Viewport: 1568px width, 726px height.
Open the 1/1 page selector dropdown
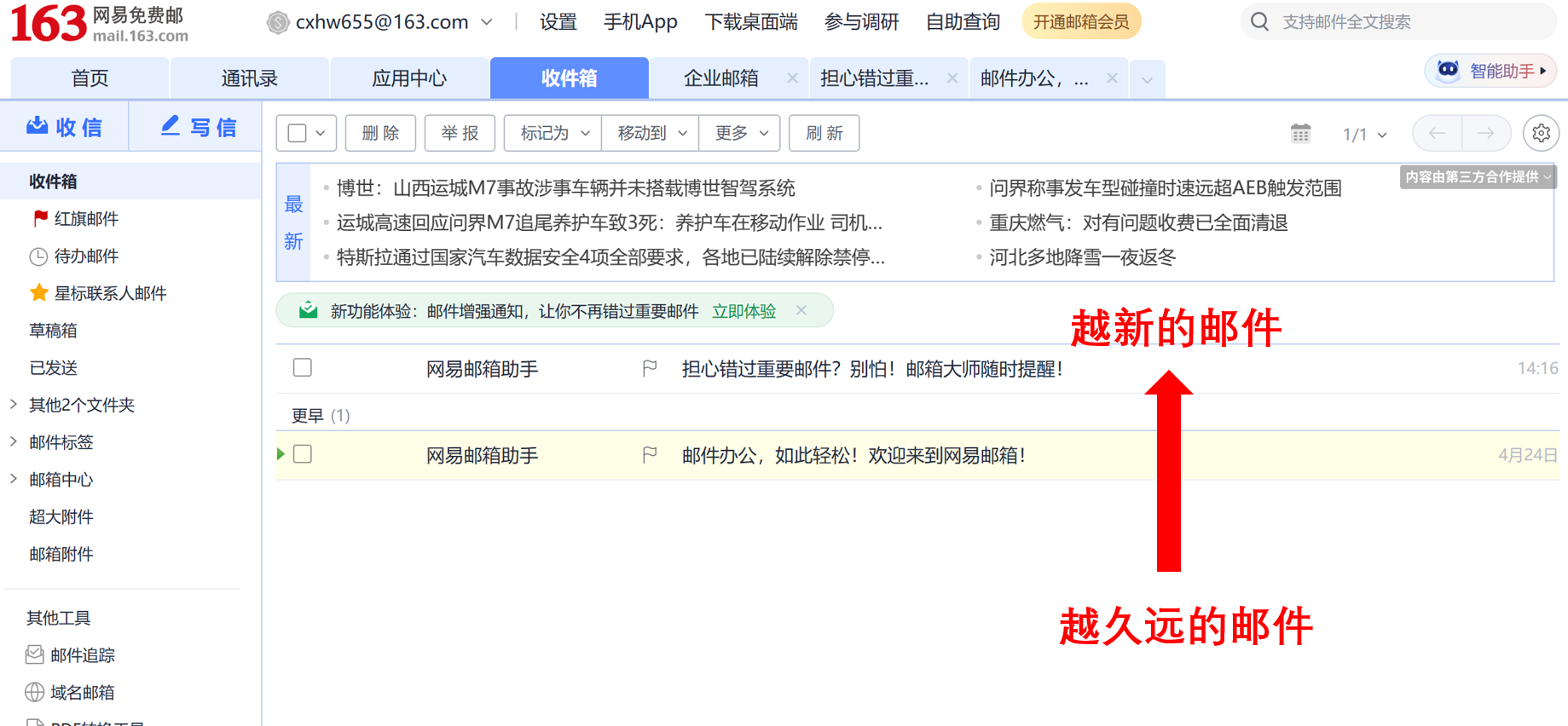tap(1365, 134)
